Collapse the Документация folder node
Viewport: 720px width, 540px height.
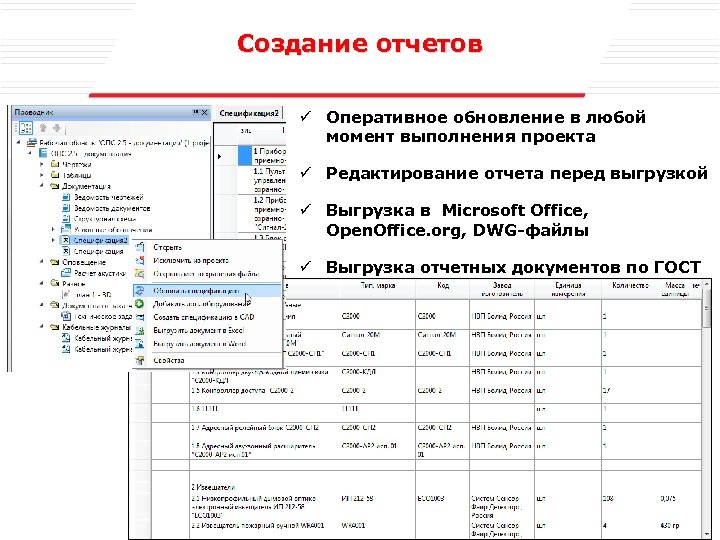coord(42,186)
